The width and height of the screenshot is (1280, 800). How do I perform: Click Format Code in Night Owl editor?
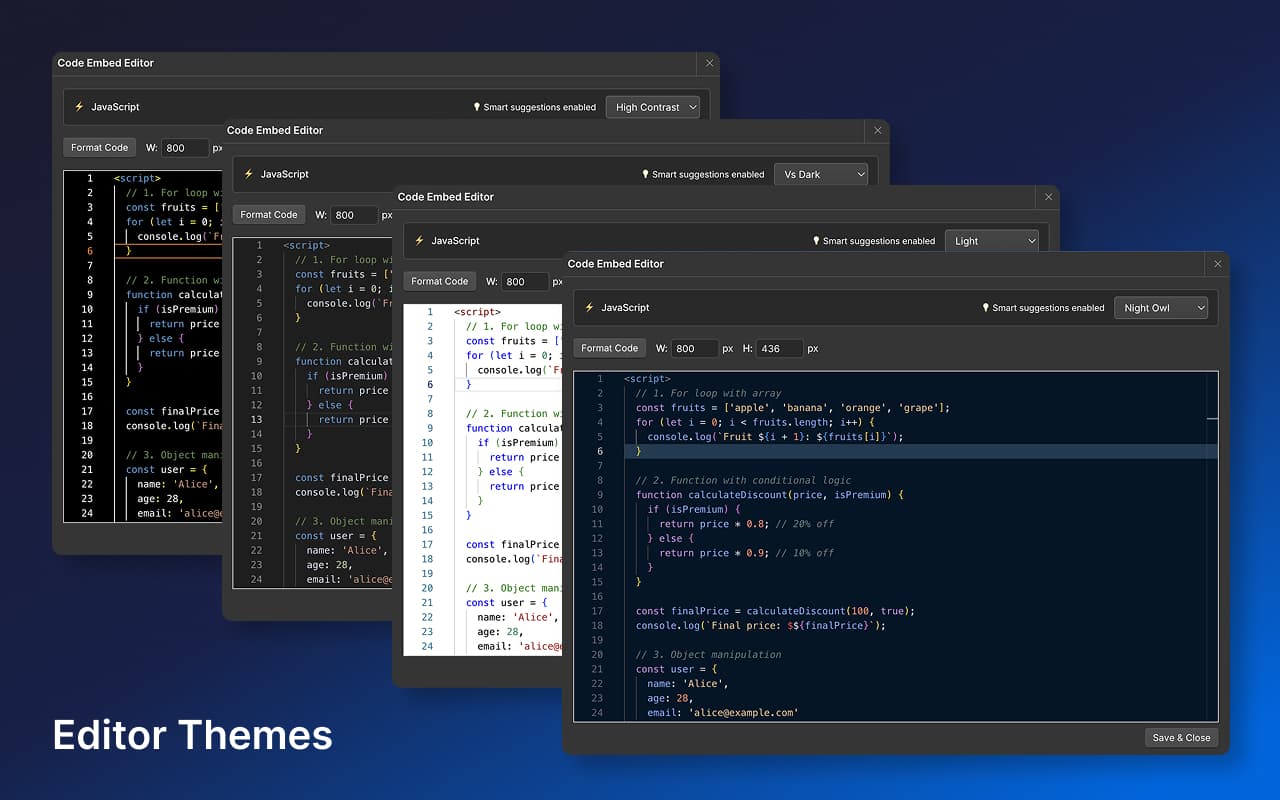(609, 348)
